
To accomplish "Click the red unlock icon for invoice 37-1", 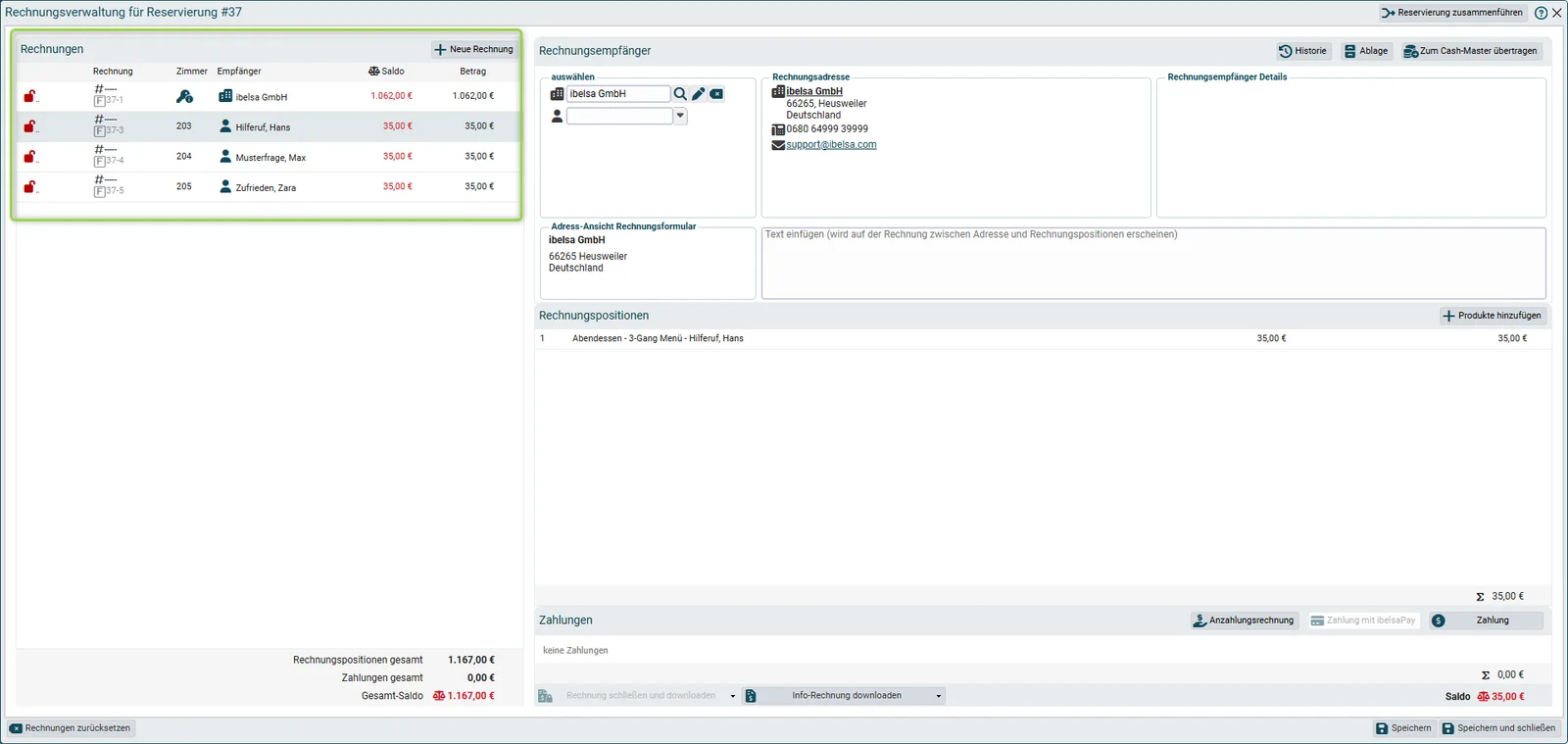I will coord(29,96).
